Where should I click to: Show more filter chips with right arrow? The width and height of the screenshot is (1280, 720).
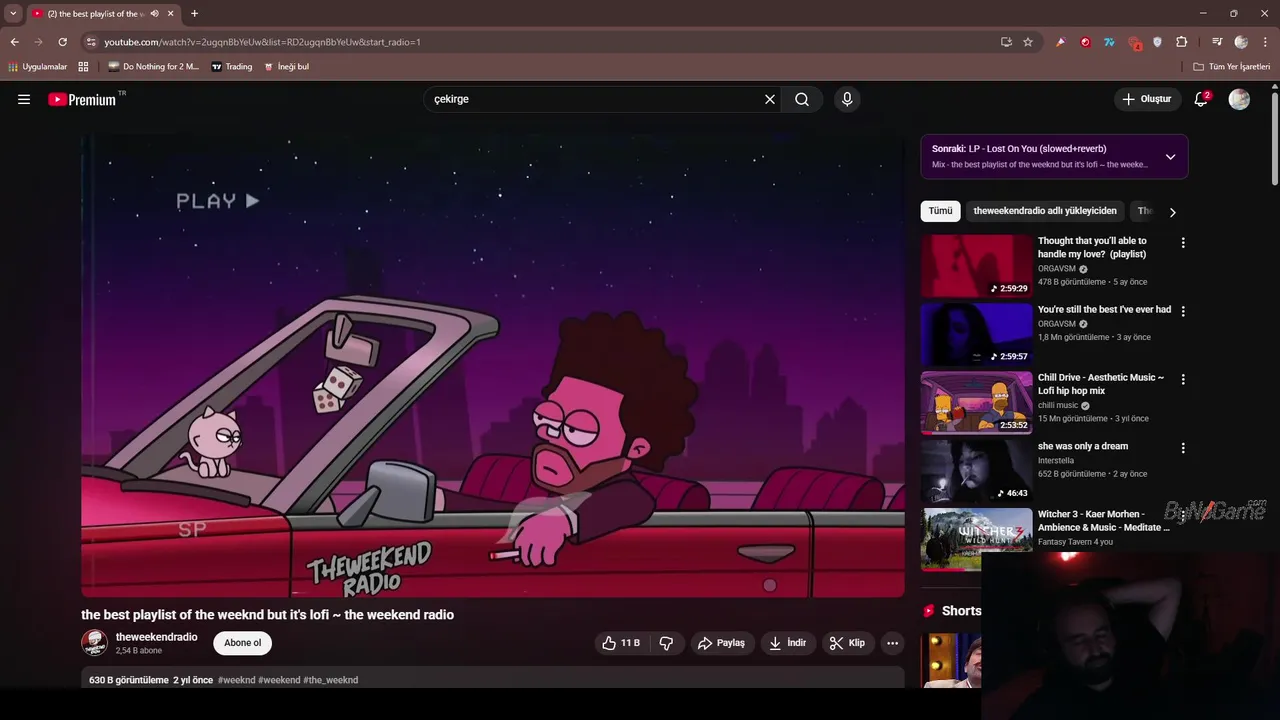1172,211
